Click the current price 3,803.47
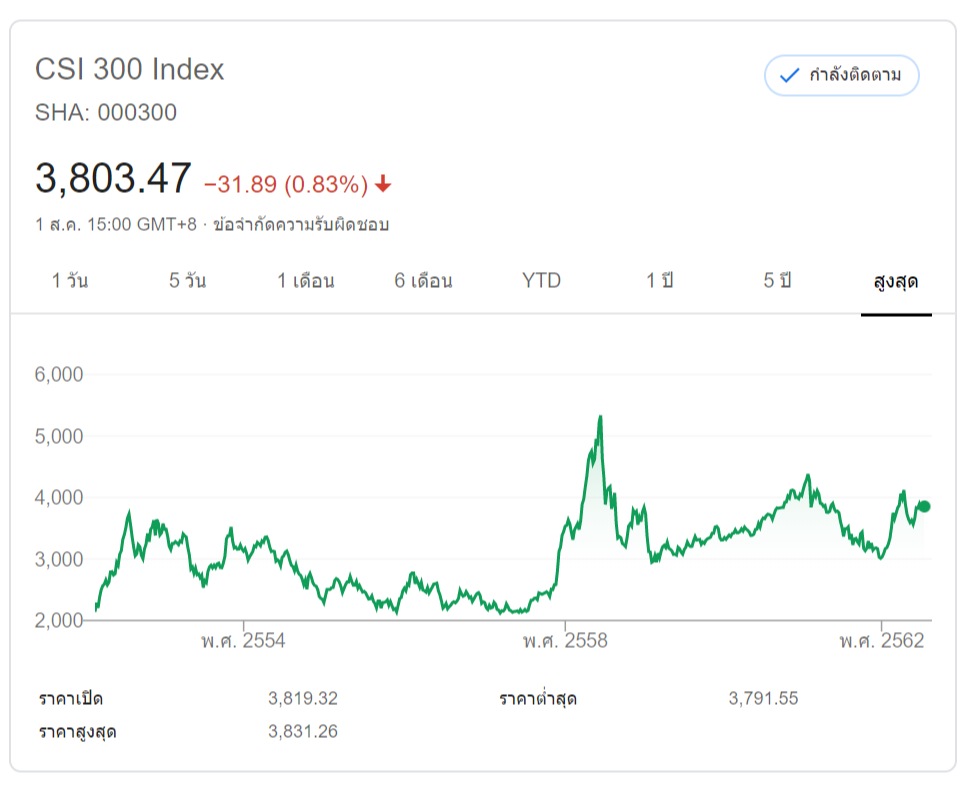 click(113, 179)
